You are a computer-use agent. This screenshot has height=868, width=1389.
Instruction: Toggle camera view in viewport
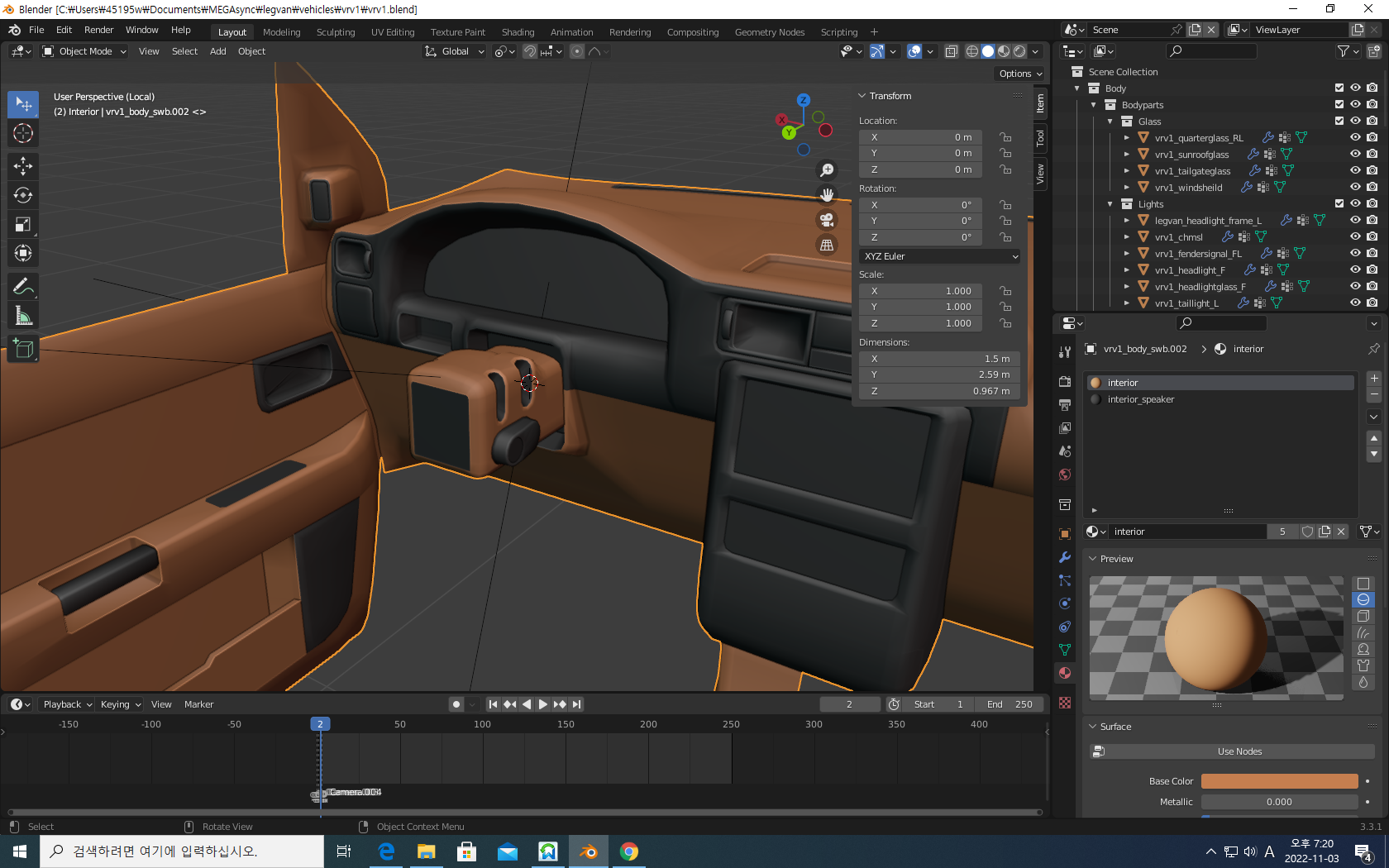coord(826,220)
